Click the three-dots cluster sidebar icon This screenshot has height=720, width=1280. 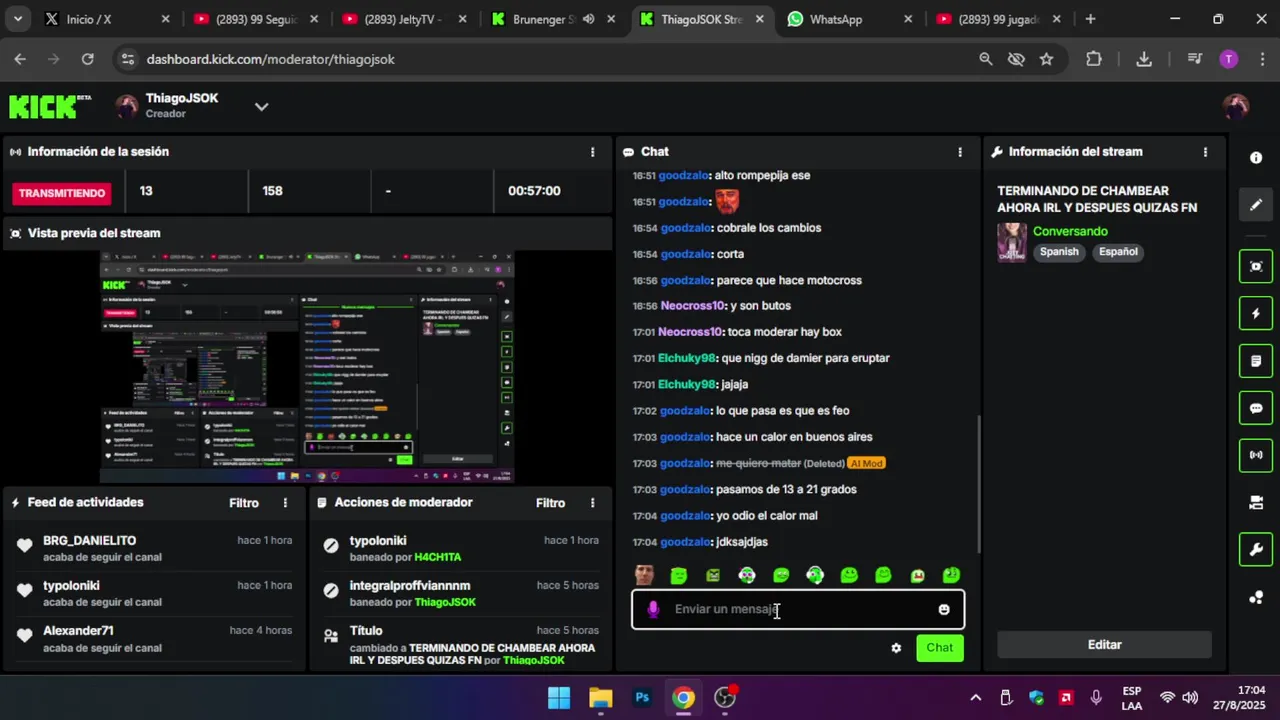[x=1256, y=598]
